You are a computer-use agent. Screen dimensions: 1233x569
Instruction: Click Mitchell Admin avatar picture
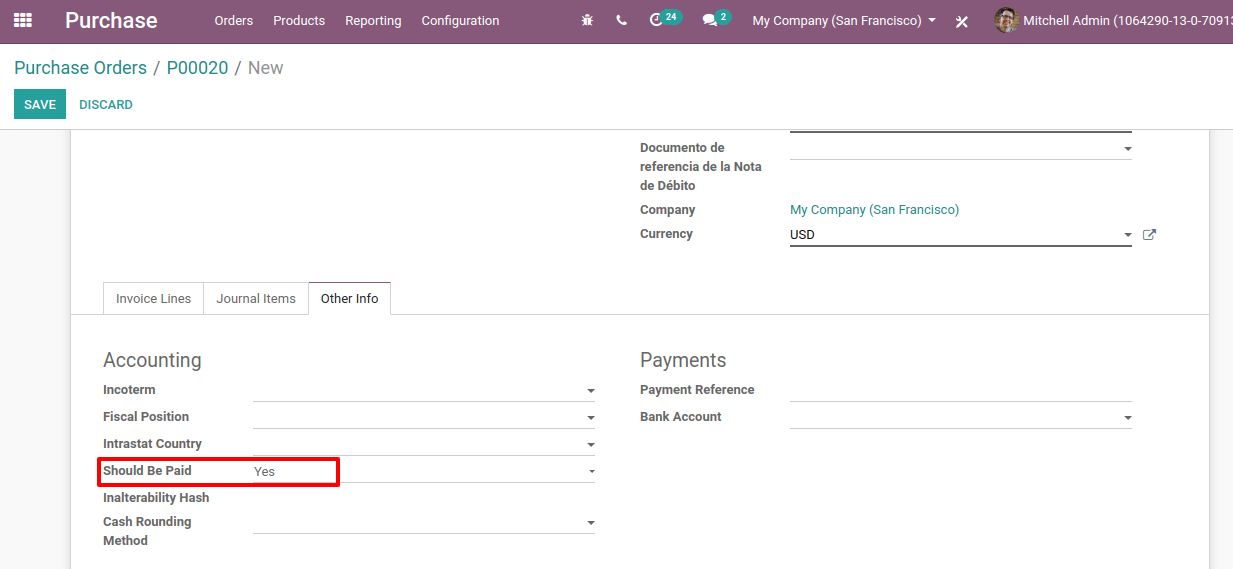pyautogui.click(x=1006, y=20)
